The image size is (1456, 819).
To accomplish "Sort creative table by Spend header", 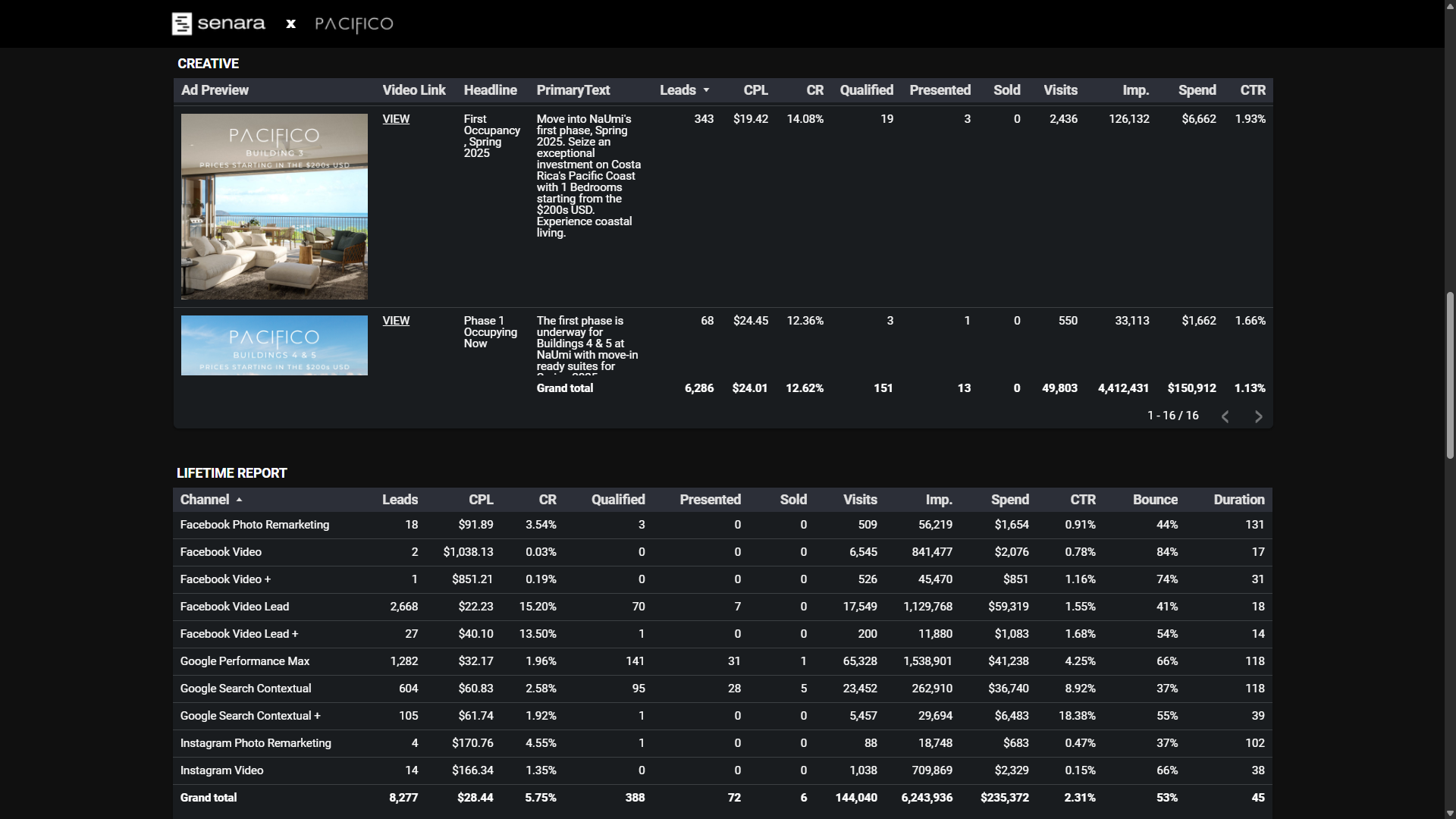I will (x=1197, y=90).
